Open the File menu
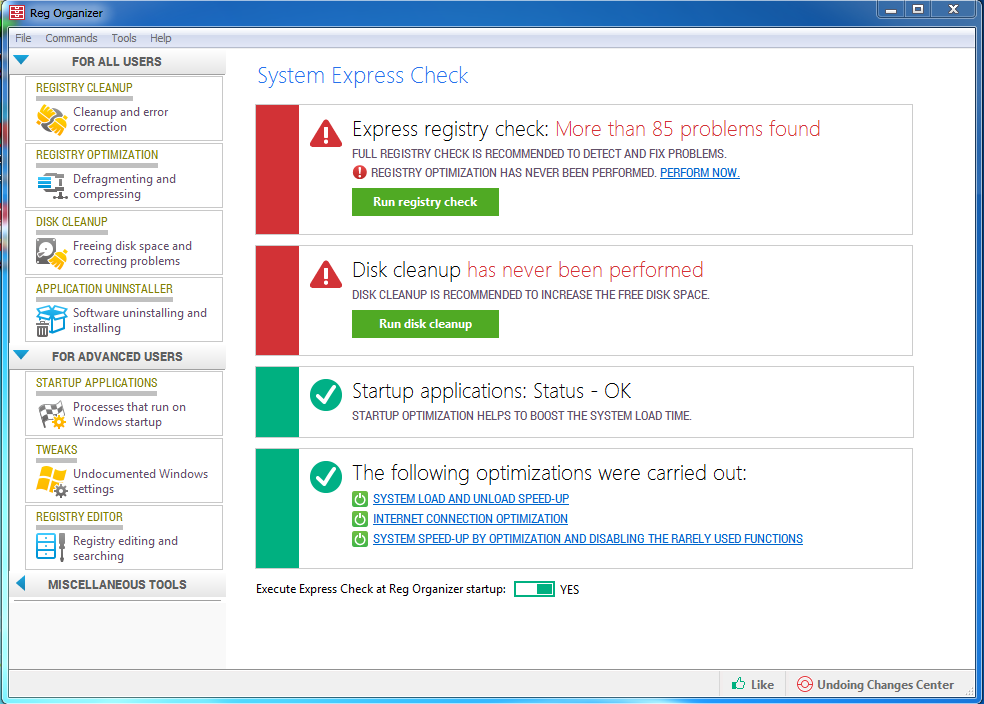 [x=23, y=38]
